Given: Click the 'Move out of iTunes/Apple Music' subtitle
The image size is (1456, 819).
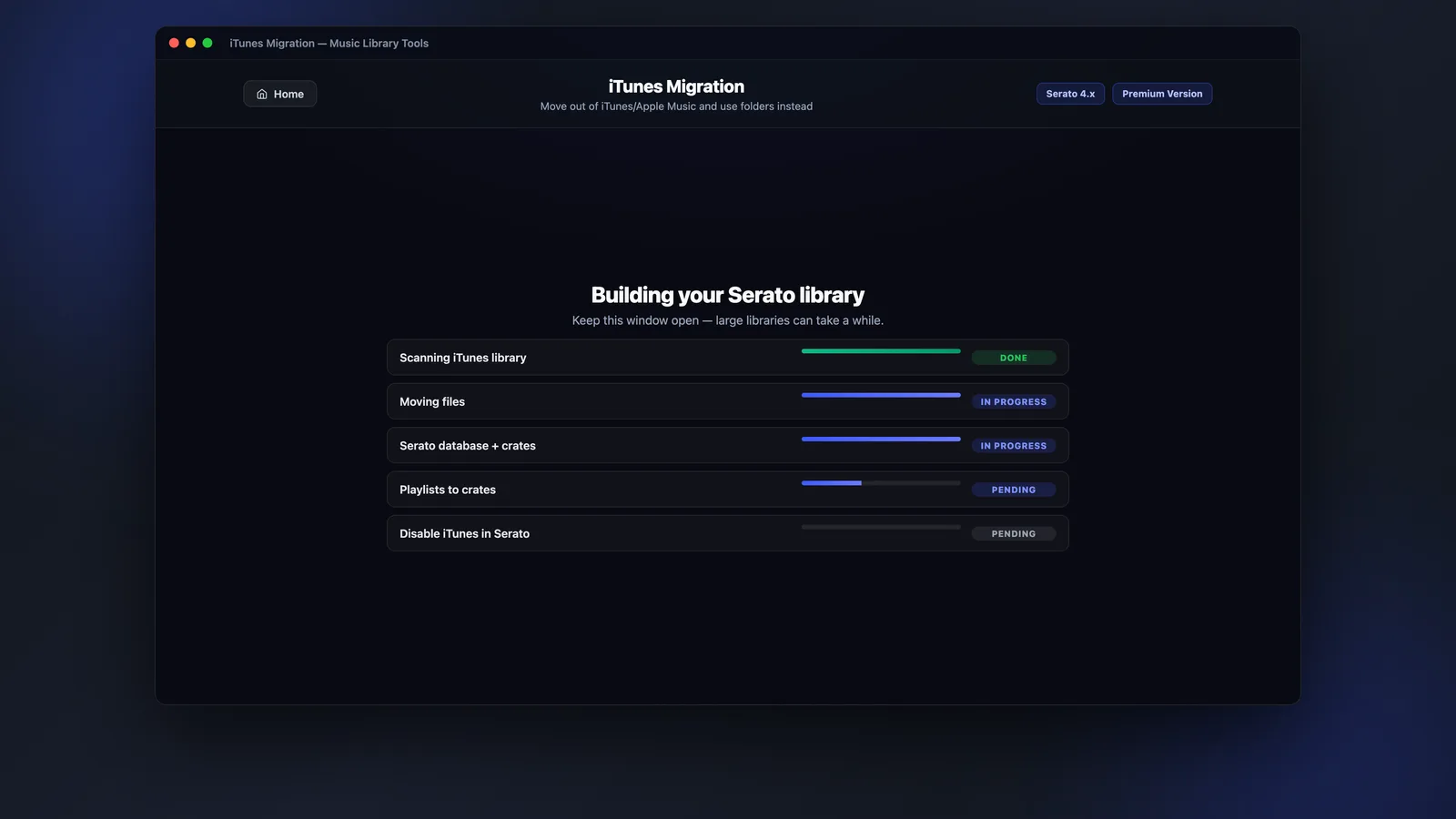Looking at the screenshot, I should tap(676, 106).
